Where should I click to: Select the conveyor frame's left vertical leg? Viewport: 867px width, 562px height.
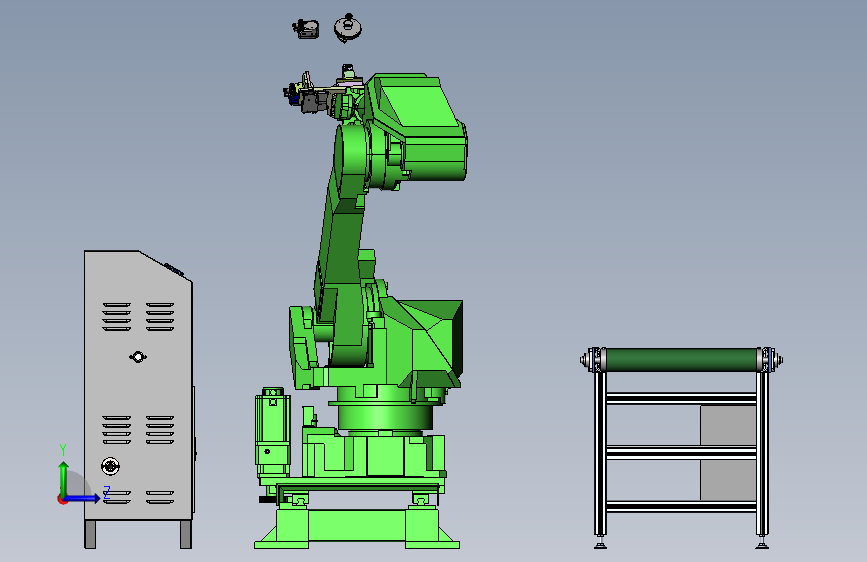600,454
